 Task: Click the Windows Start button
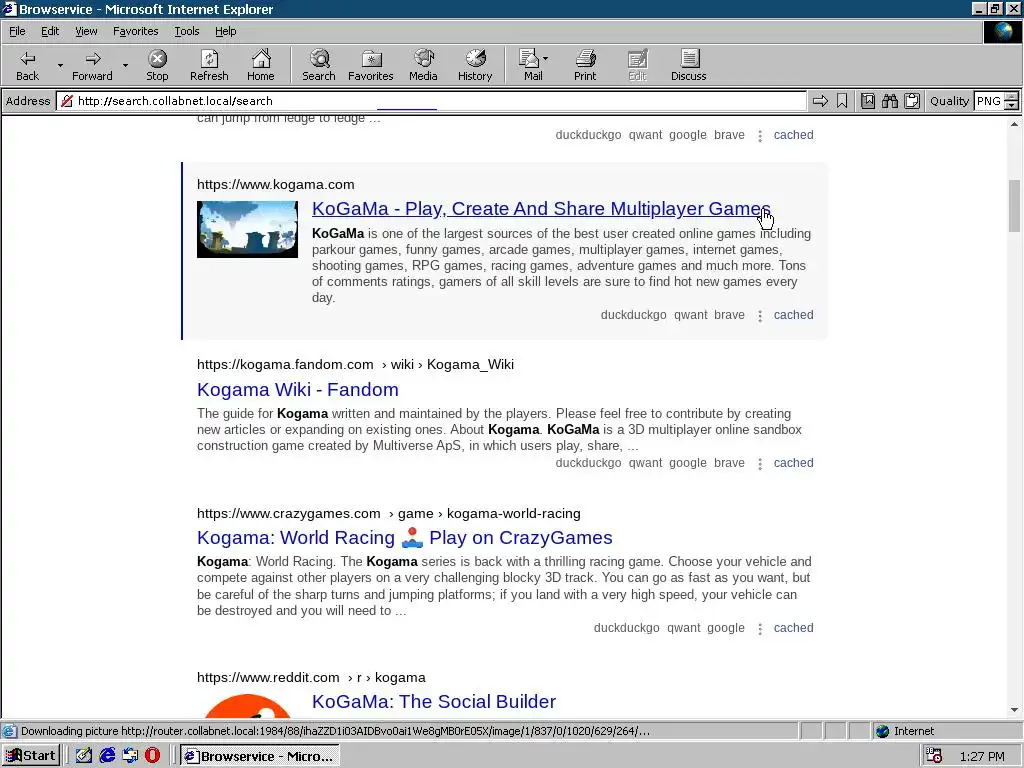(31, 756)
